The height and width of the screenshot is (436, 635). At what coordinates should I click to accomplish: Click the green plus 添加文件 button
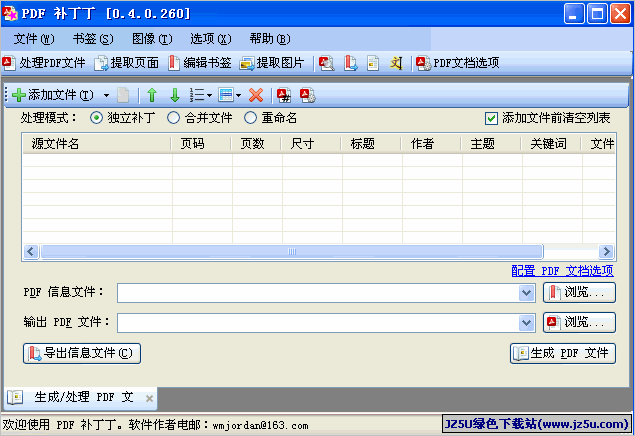53,95
